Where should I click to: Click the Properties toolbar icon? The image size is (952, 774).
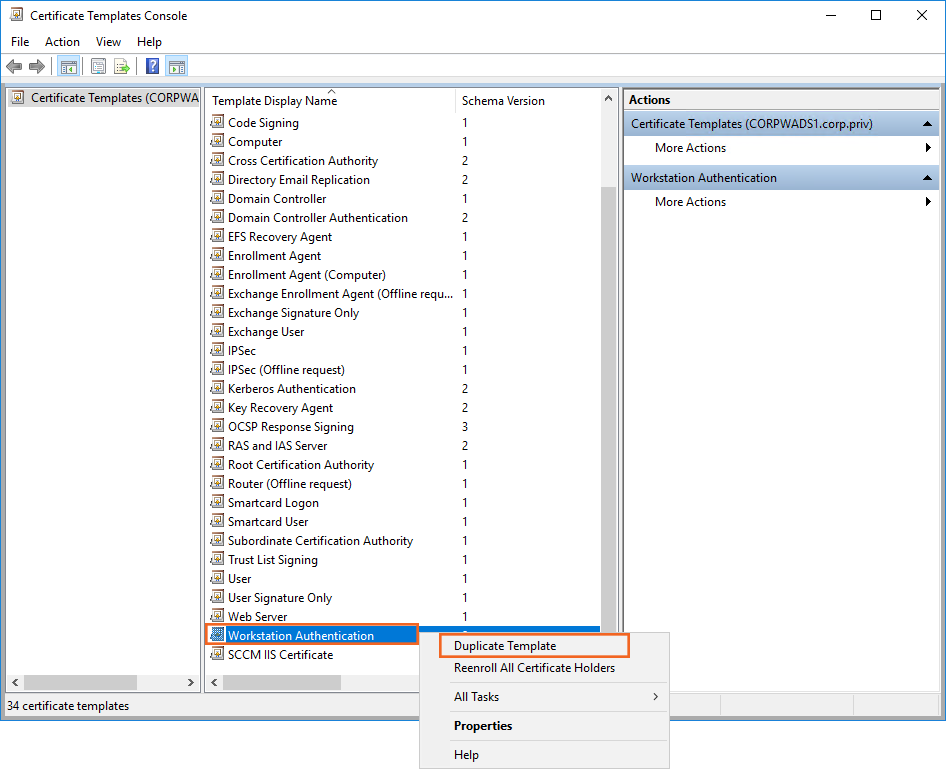click(99, 67)
